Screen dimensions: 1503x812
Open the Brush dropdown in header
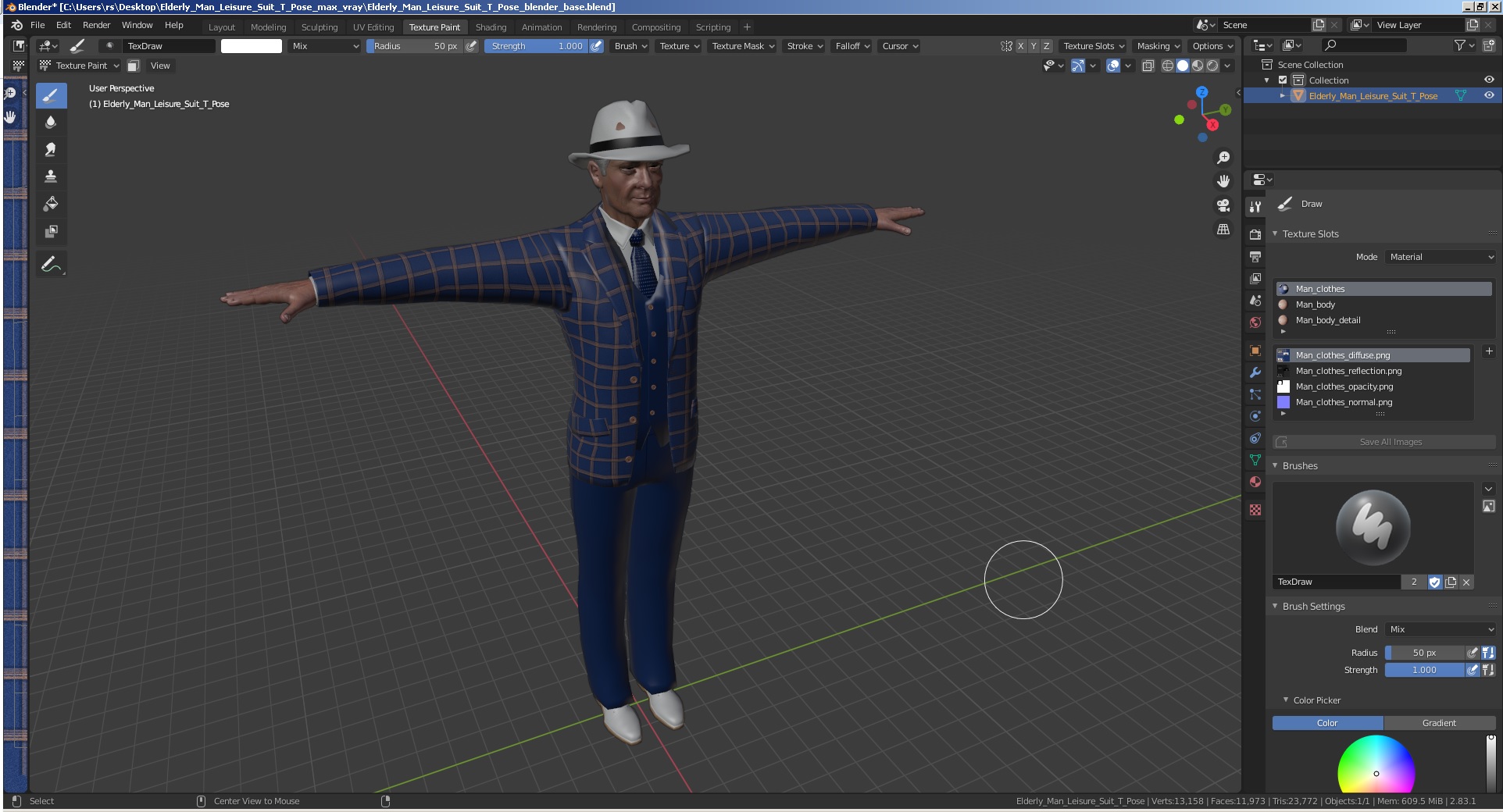[x=630, y=46]
